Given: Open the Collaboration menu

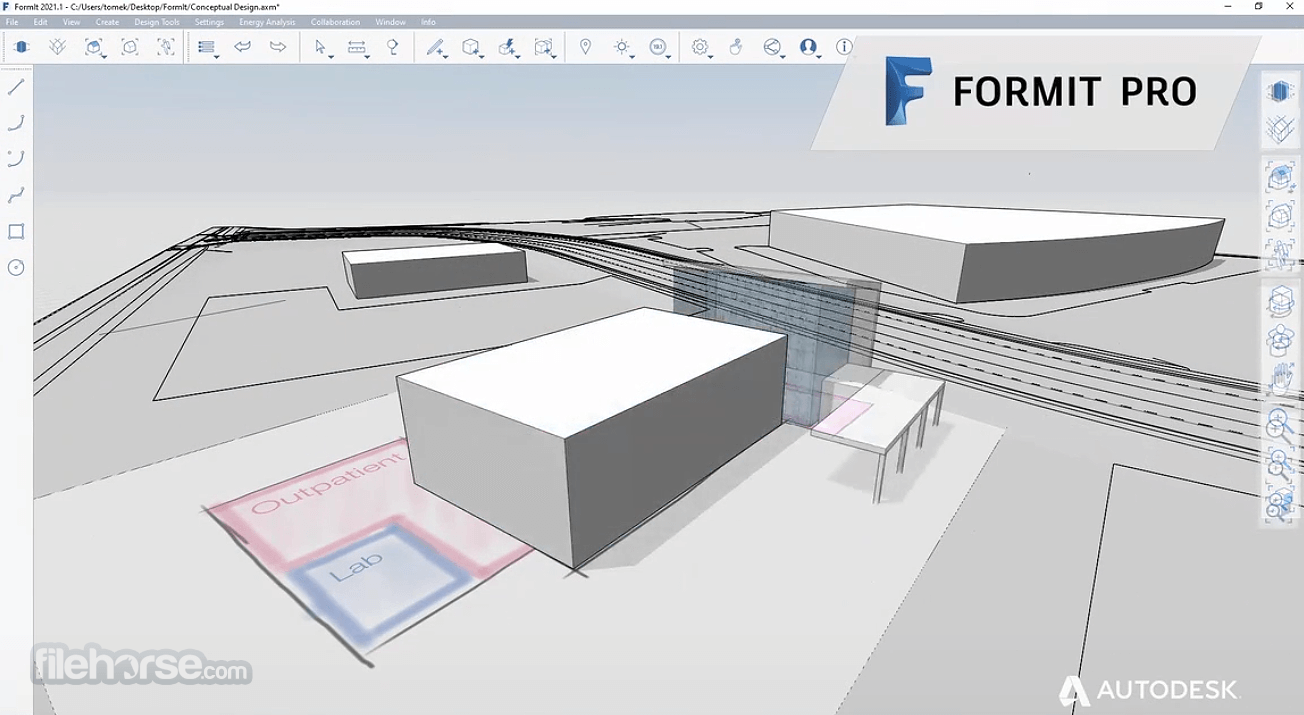Looking at the screenshot, I should 335,22.
